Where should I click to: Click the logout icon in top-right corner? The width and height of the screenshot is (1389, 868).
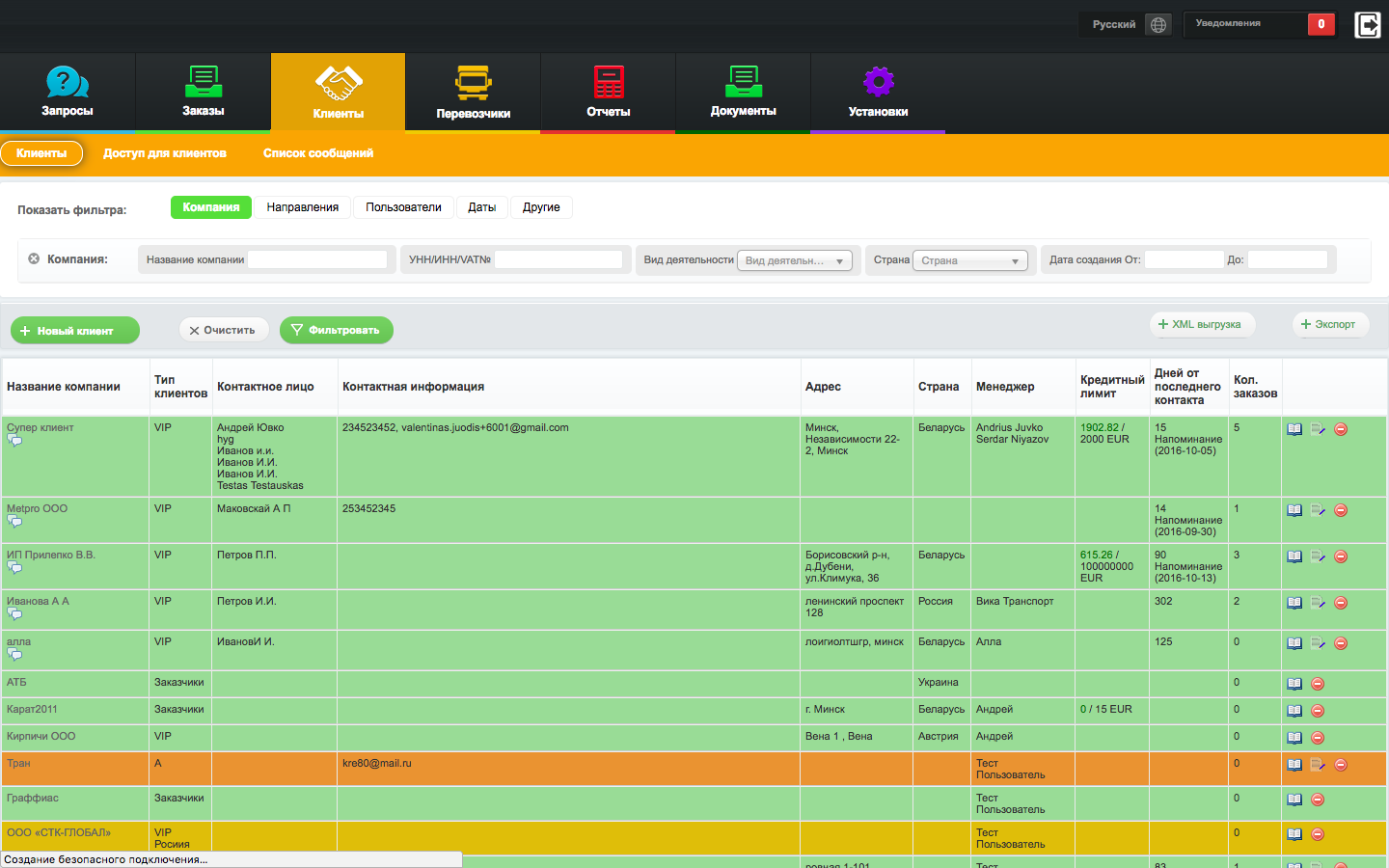[1368, 24]
